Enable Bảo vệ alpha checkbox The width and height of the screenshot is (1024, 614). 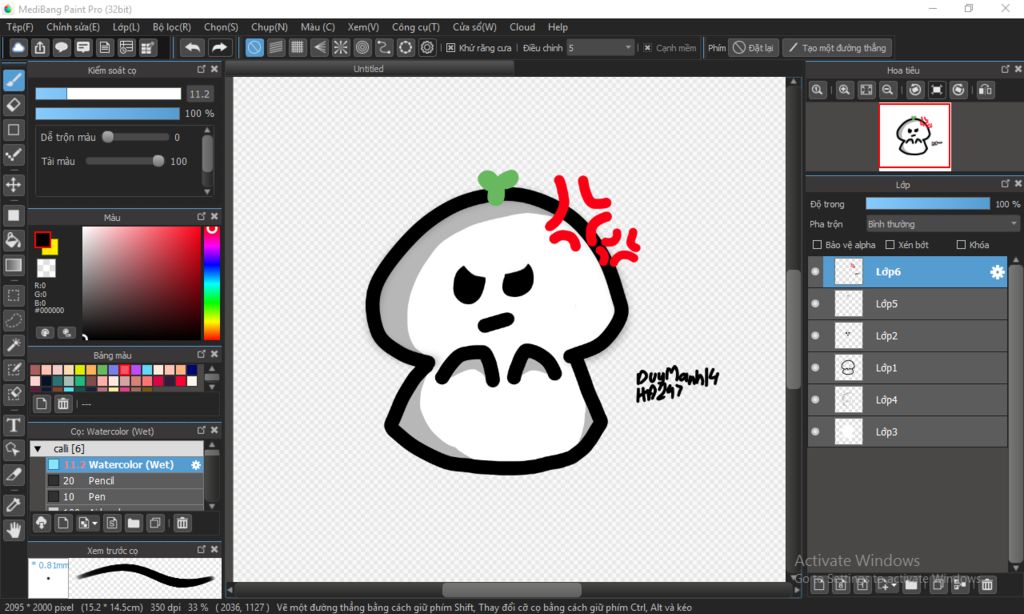coord(817,245)
